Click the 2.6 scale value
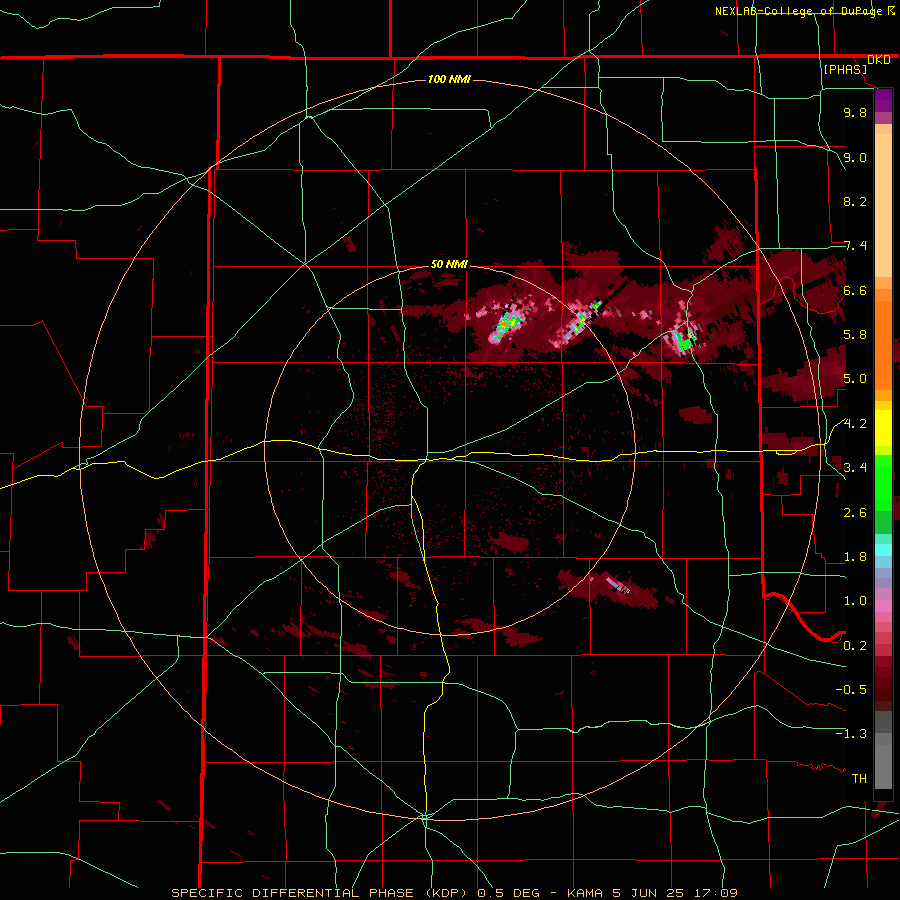The image size is (900, 900). click(855, 513)
